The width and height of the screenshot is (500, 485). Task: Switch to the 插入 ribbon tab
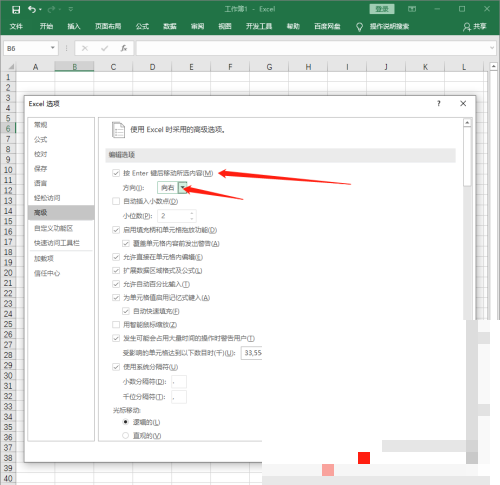[74, 26]
